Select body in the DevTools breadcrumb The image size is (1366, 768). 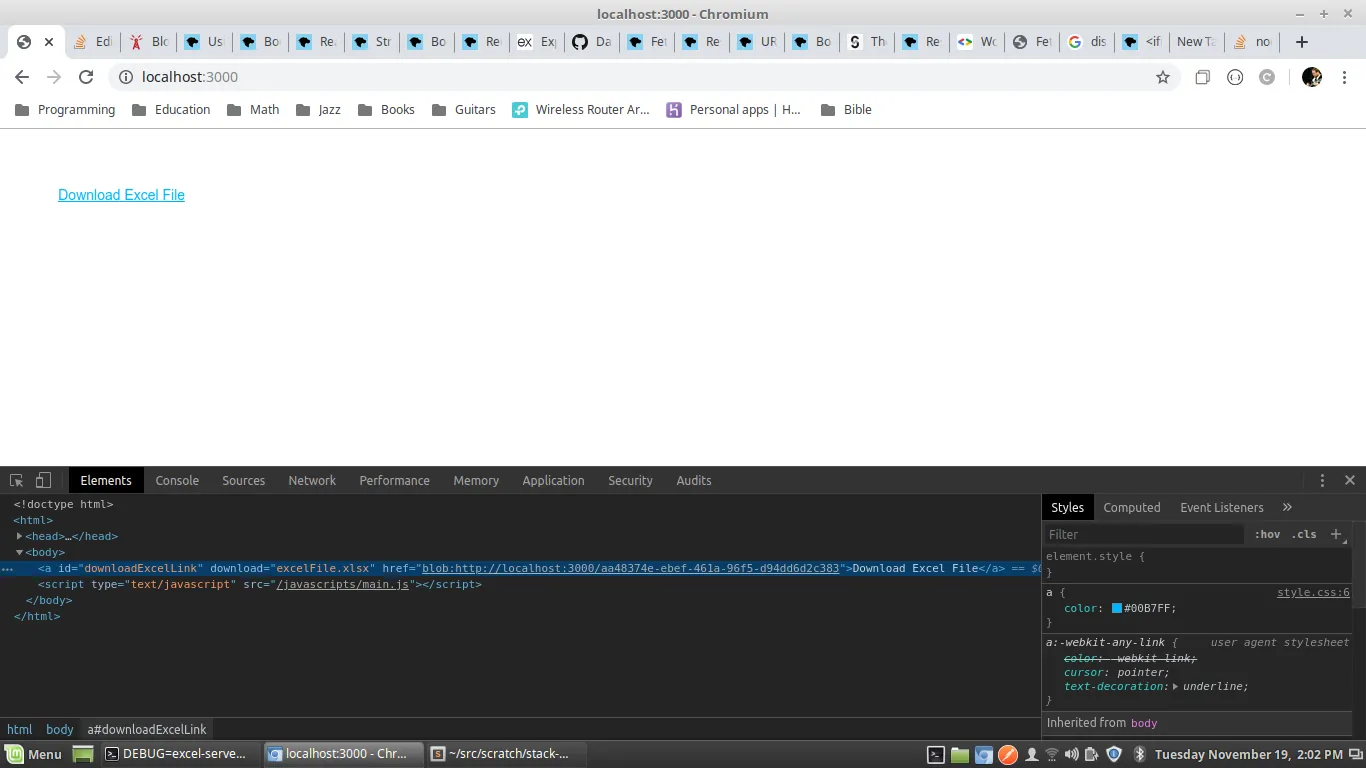click(60, 729)
